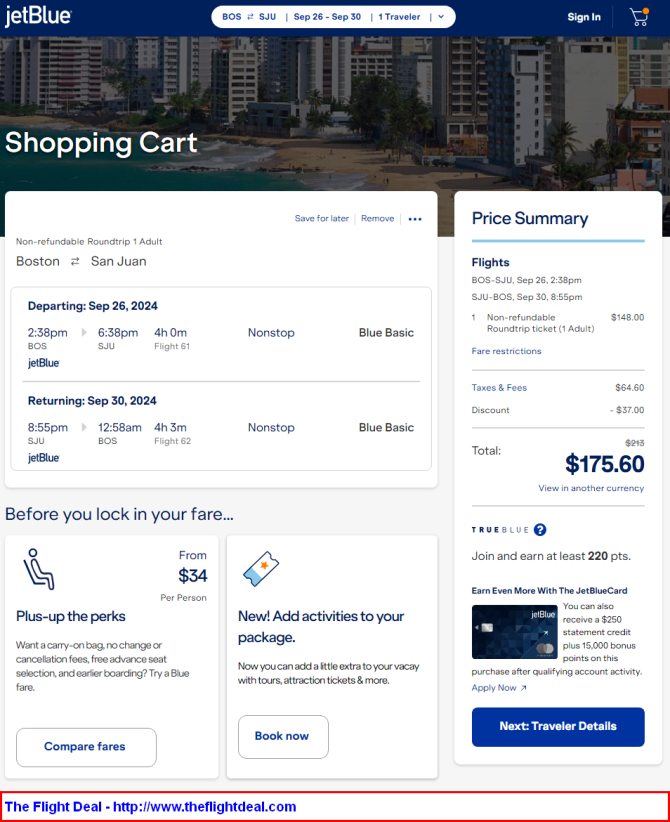Click Apply Now for the JetBlue Card

click(x=499, y=688)
